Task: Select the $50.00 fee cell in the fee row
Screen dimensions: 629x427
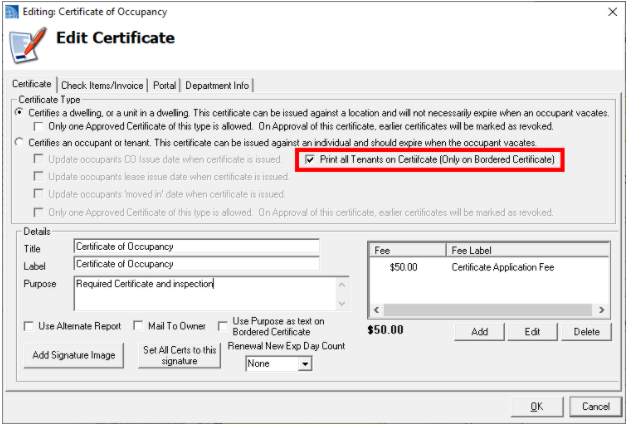Action: (404, 267)
